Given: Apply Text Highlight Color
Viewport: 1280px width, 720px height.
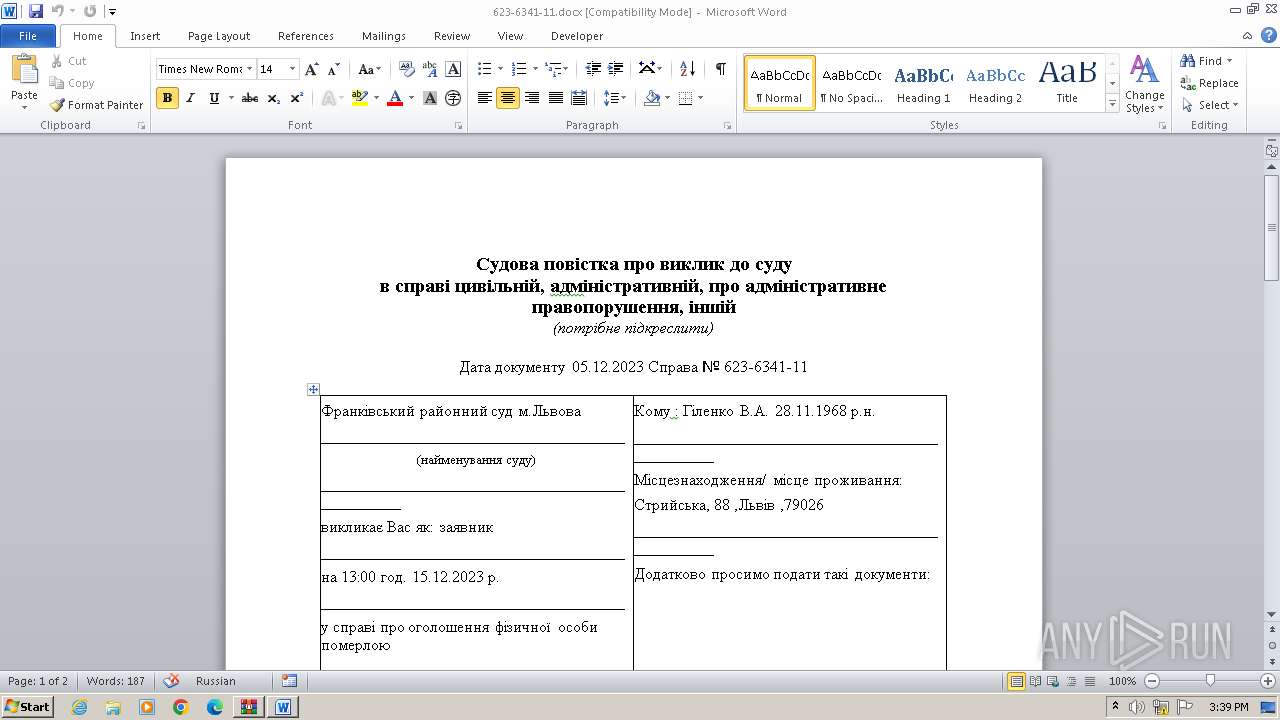Looking at the screenshot, I should tap(360, 98).
